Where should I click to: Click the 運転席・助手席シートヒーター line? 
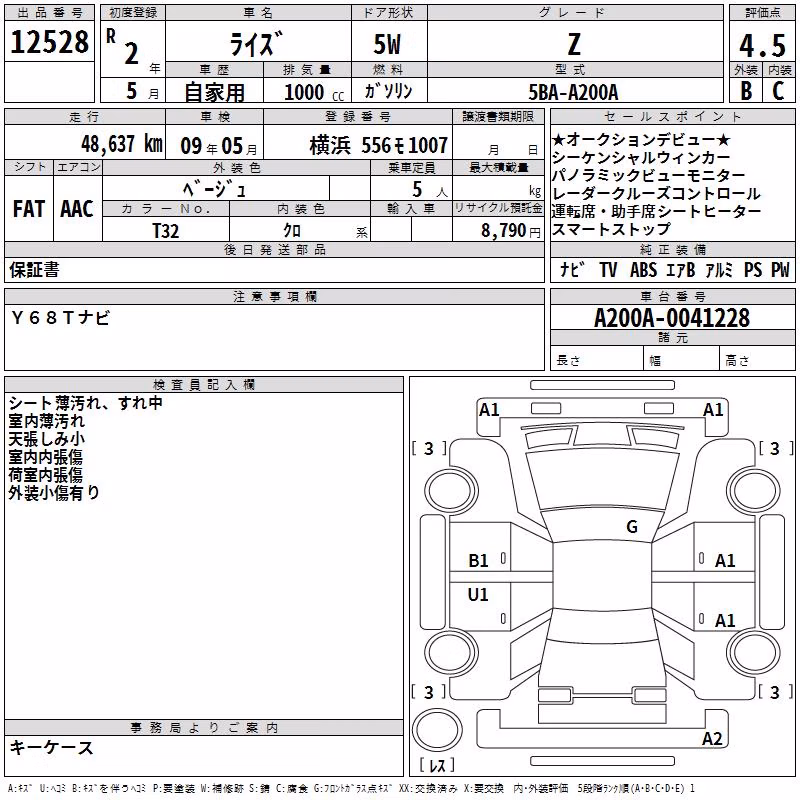(657, 211)
